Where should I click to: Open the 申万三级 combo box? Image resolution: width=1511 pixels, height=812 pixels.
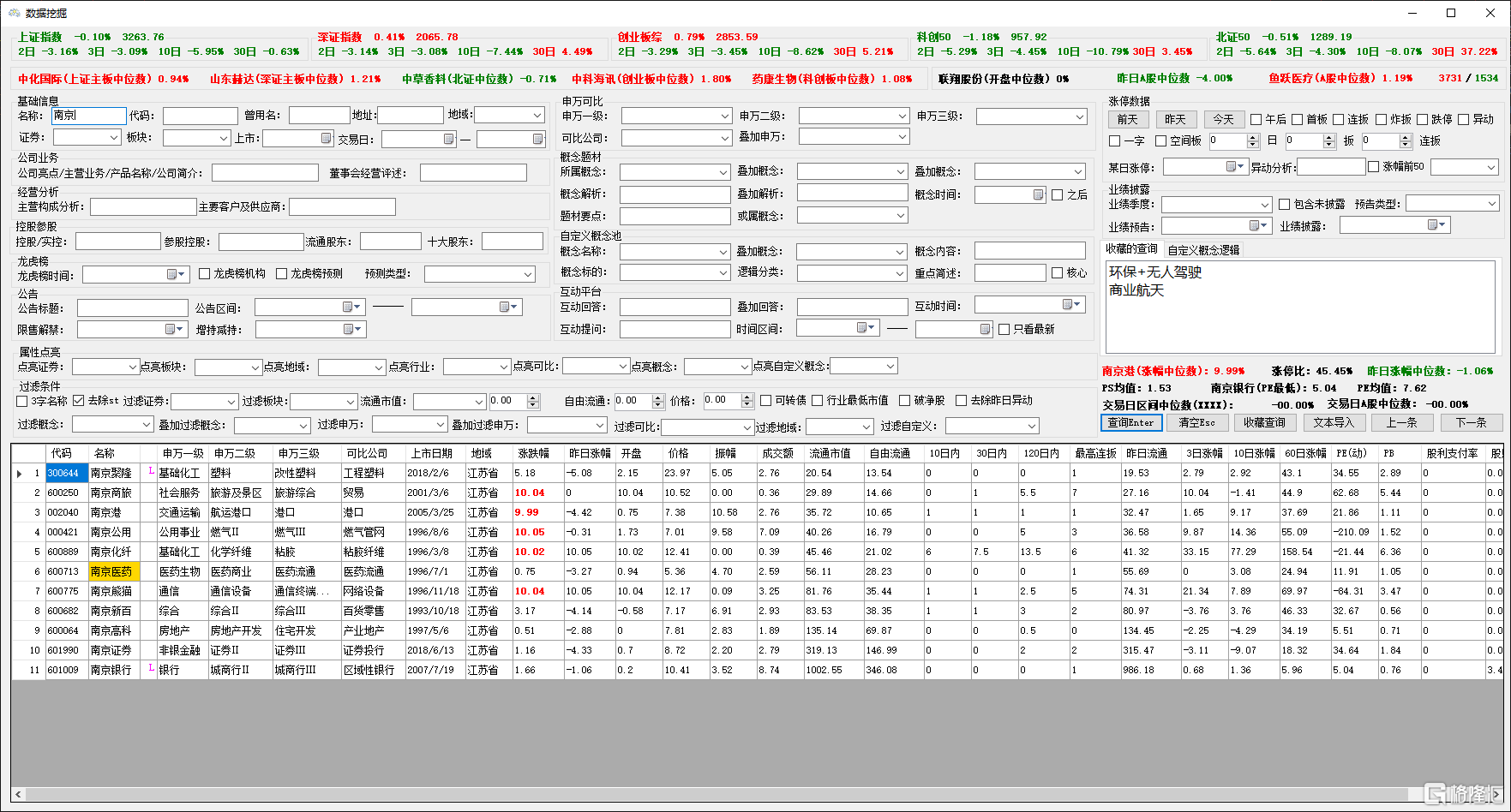(1031, 116)
